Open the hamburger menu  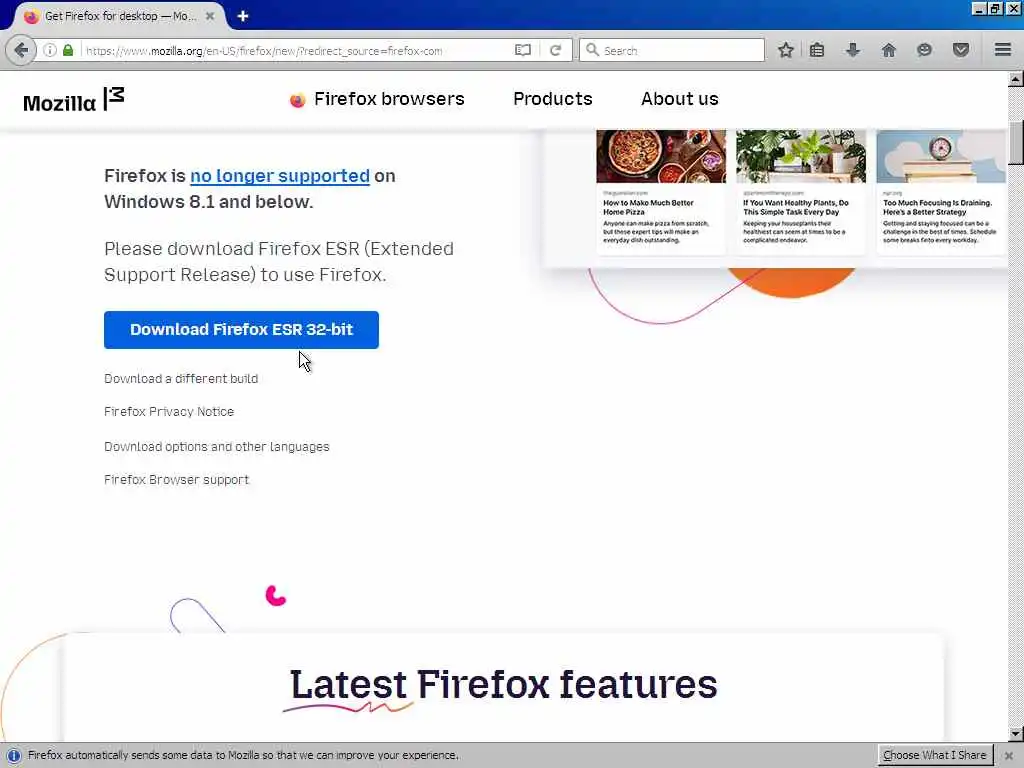coord(1003,50)
